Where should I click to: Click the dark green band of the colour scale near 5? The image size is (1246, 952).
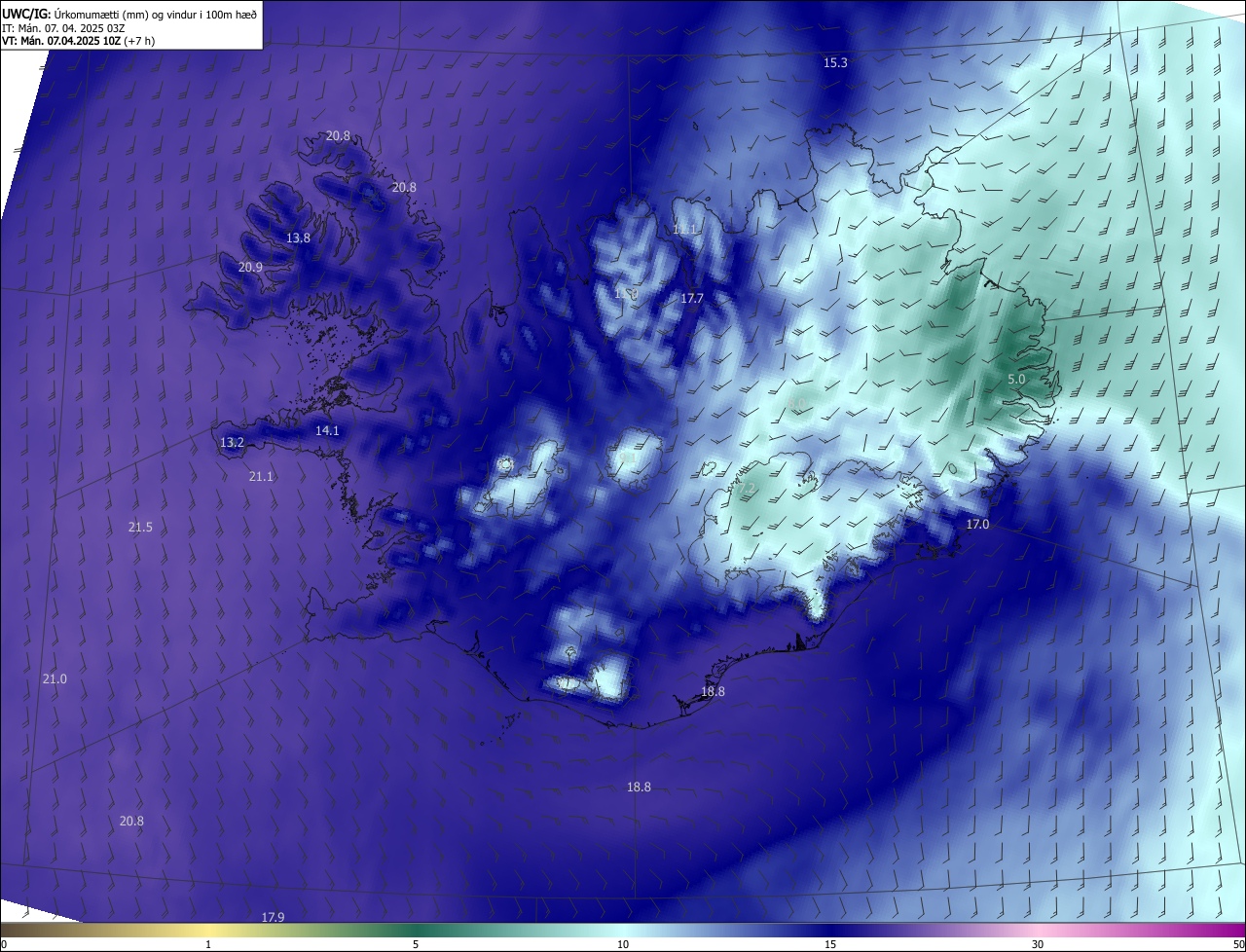416,930
